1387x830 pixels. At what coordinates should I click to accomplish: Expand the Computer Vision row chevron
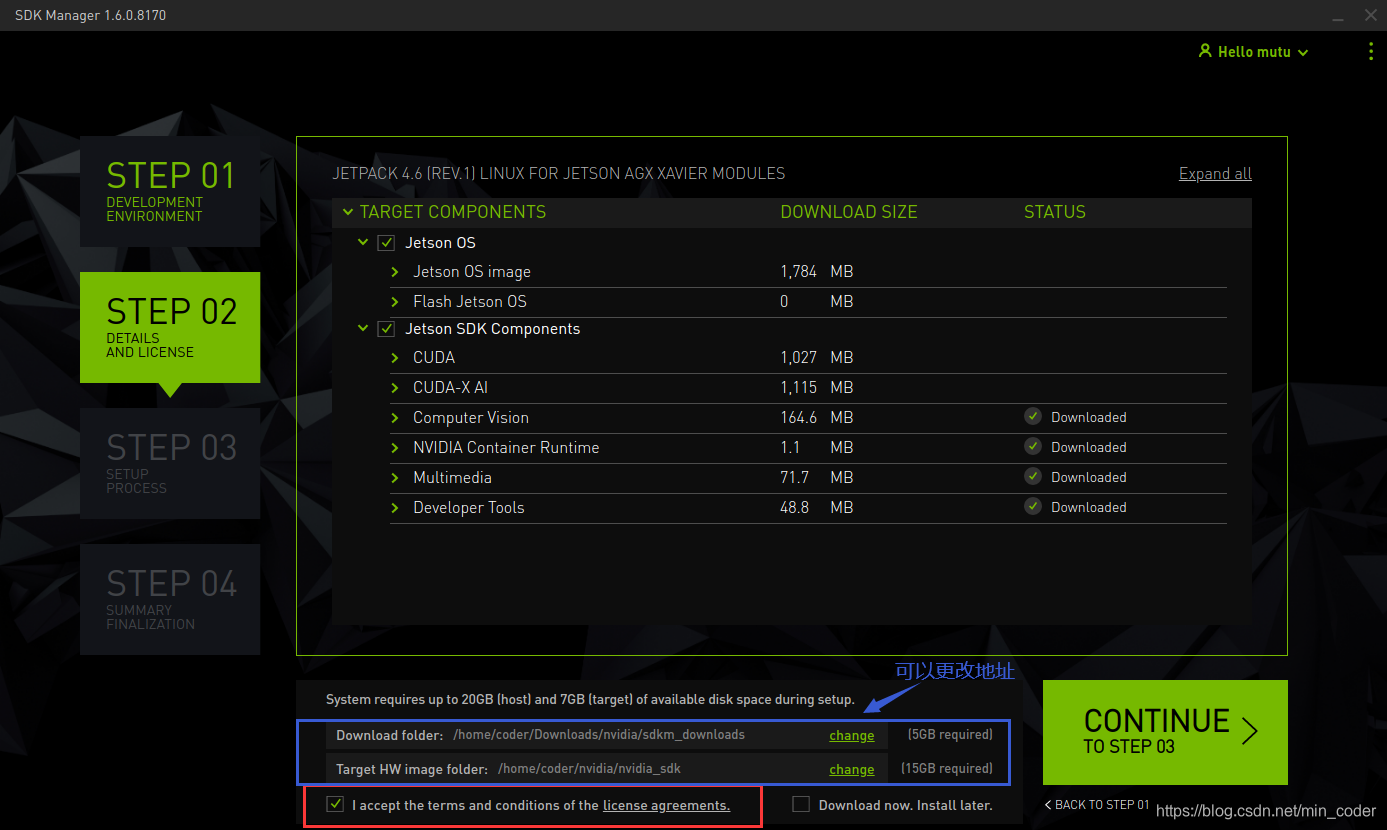tap(396, 418)
